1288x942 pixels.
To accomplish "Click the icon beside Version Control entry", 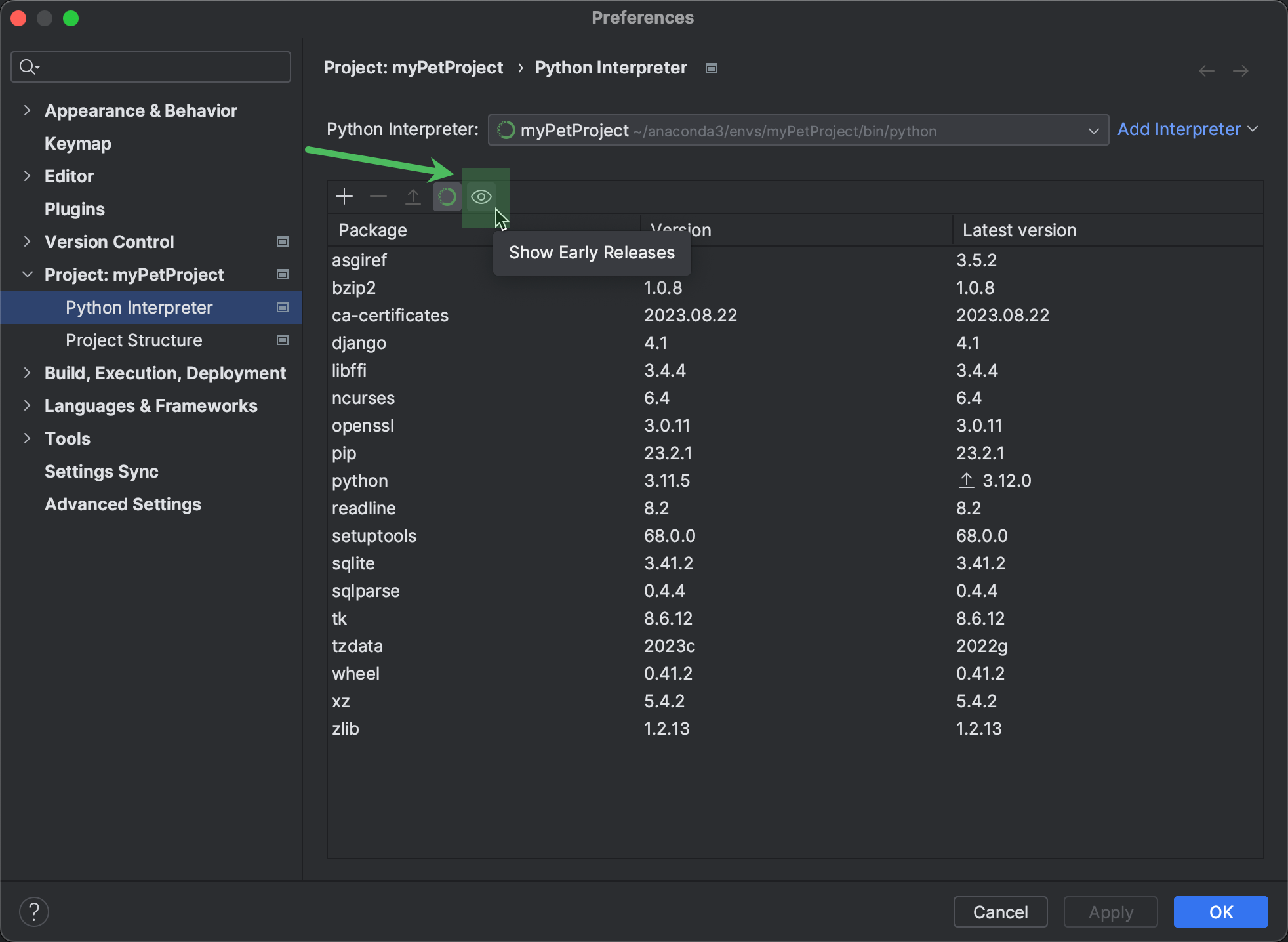I will [282, 241].
